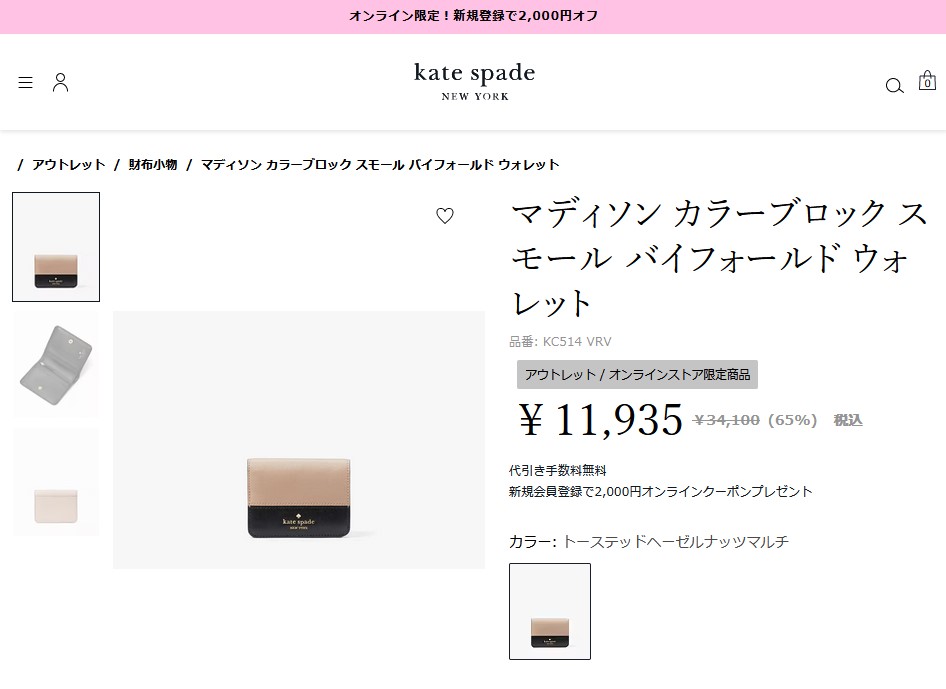
Task: Click the main wallet product image
Action: point(299,440)
